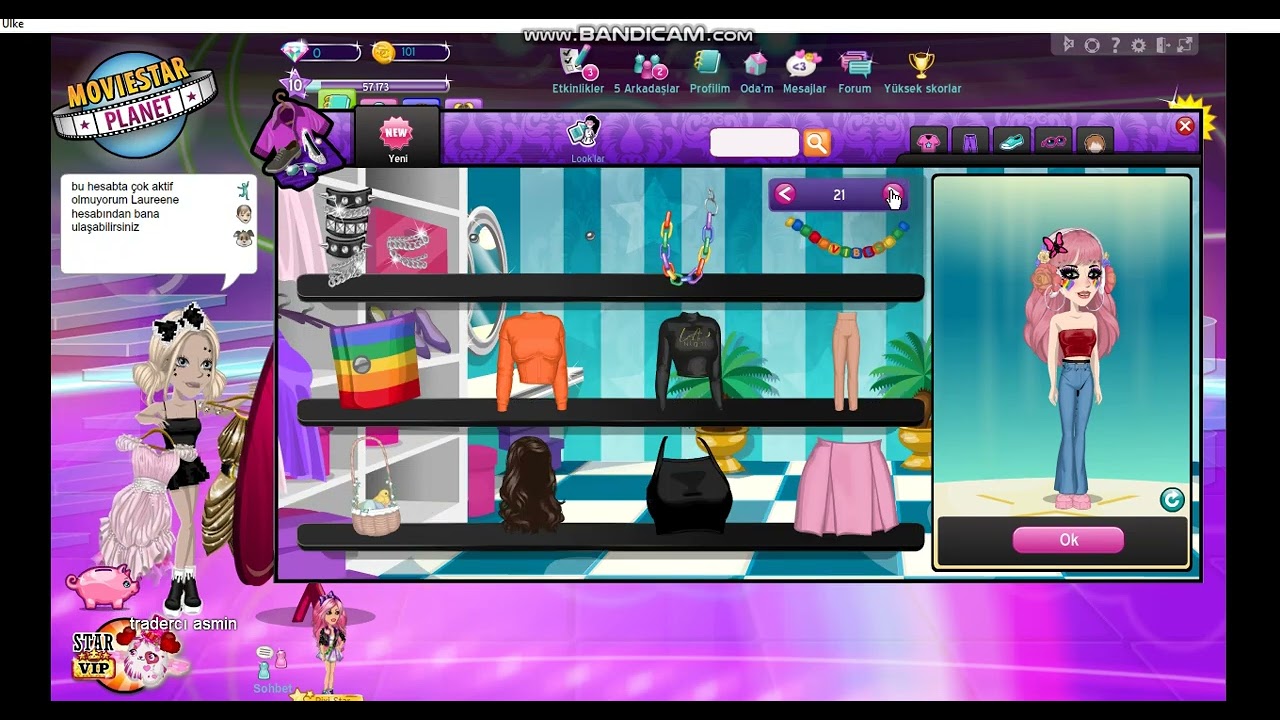Screen dimensions: 1280x720
Task: Select the rainbow striped bag item
Action: click(376, 361)
